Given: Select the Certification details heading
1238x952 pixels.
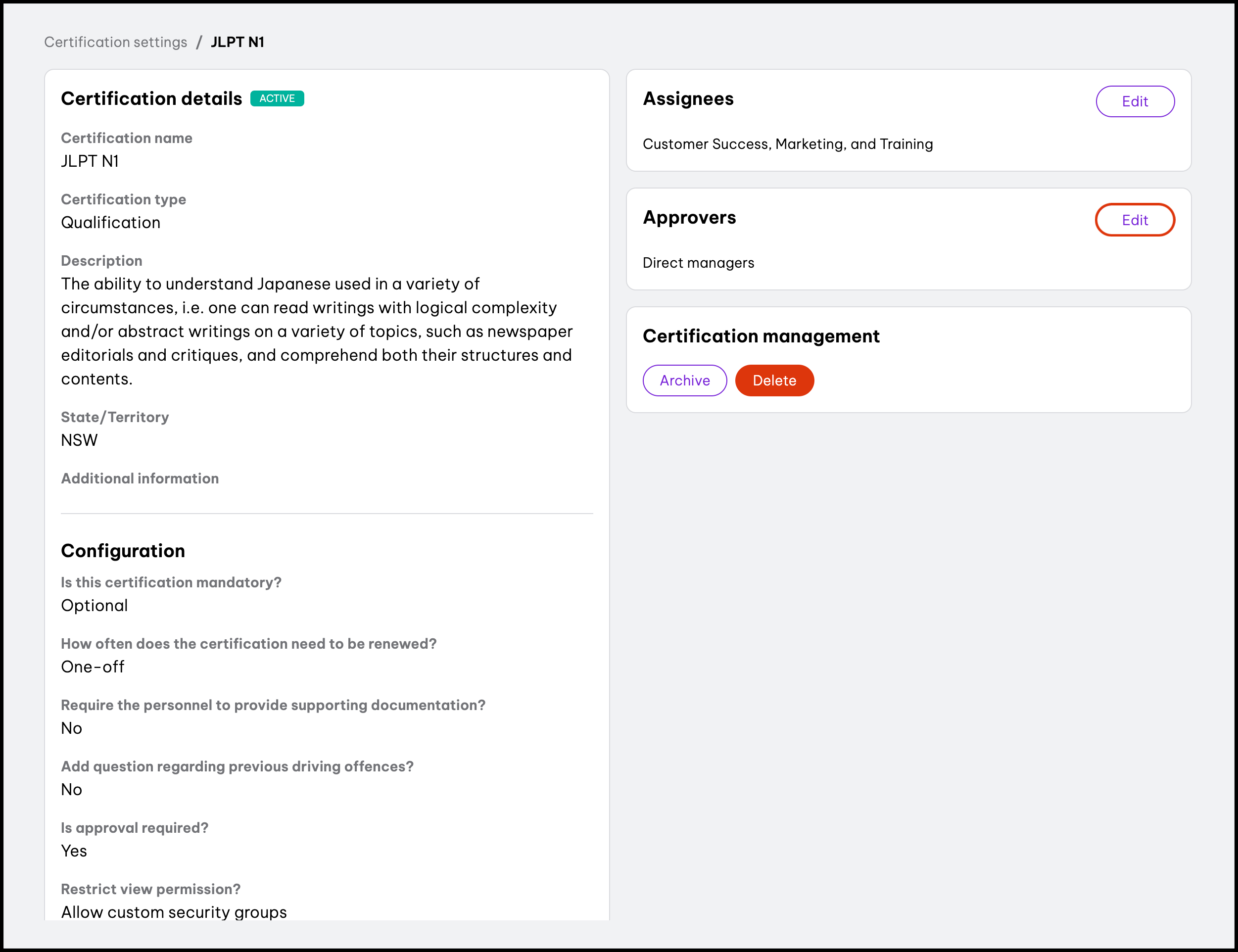Looking at the screenshot, I should [x=151, y=98].
